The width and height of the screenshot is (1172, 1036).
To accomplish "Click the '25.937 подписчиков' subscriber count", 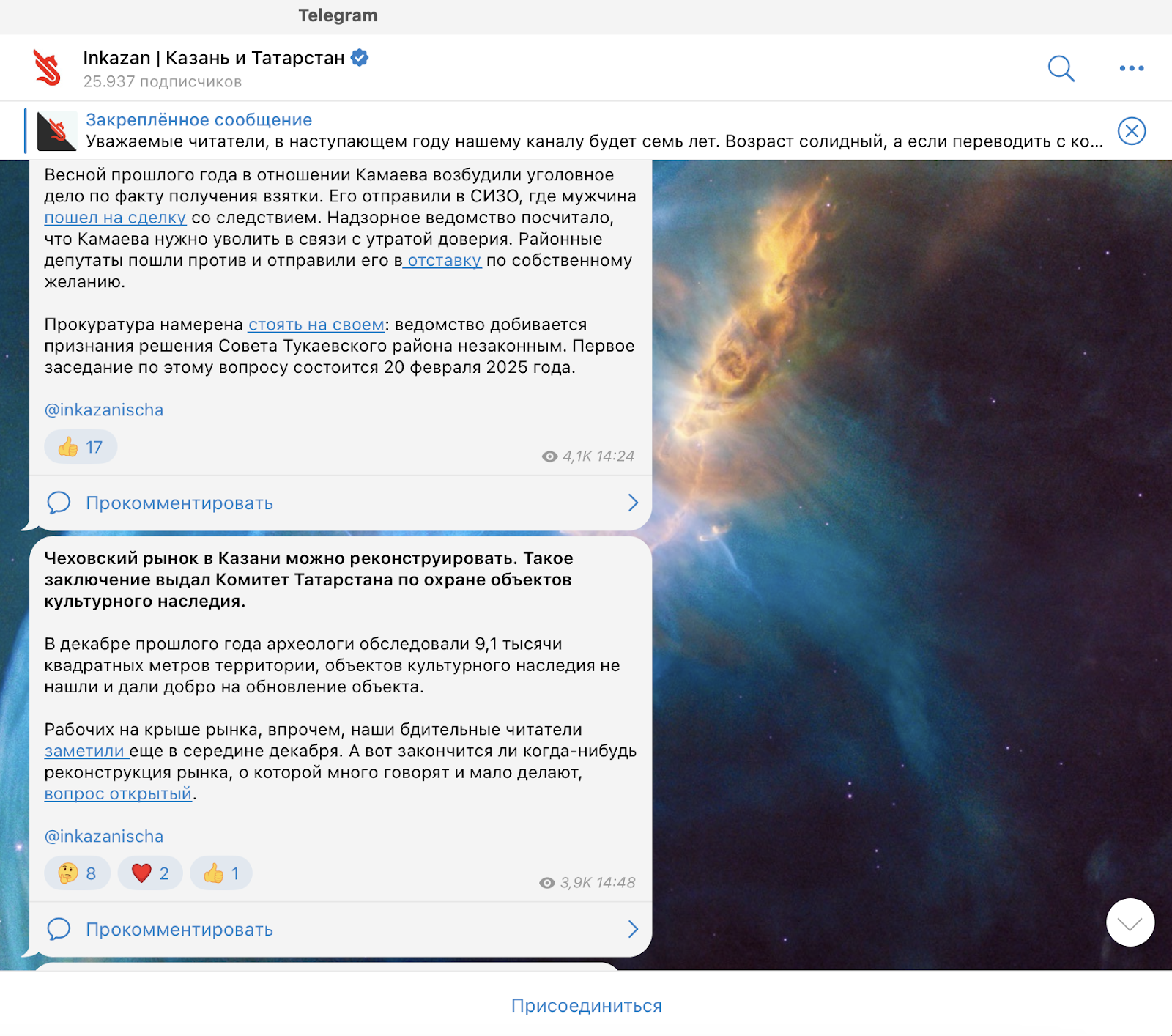I will (163, 81).
